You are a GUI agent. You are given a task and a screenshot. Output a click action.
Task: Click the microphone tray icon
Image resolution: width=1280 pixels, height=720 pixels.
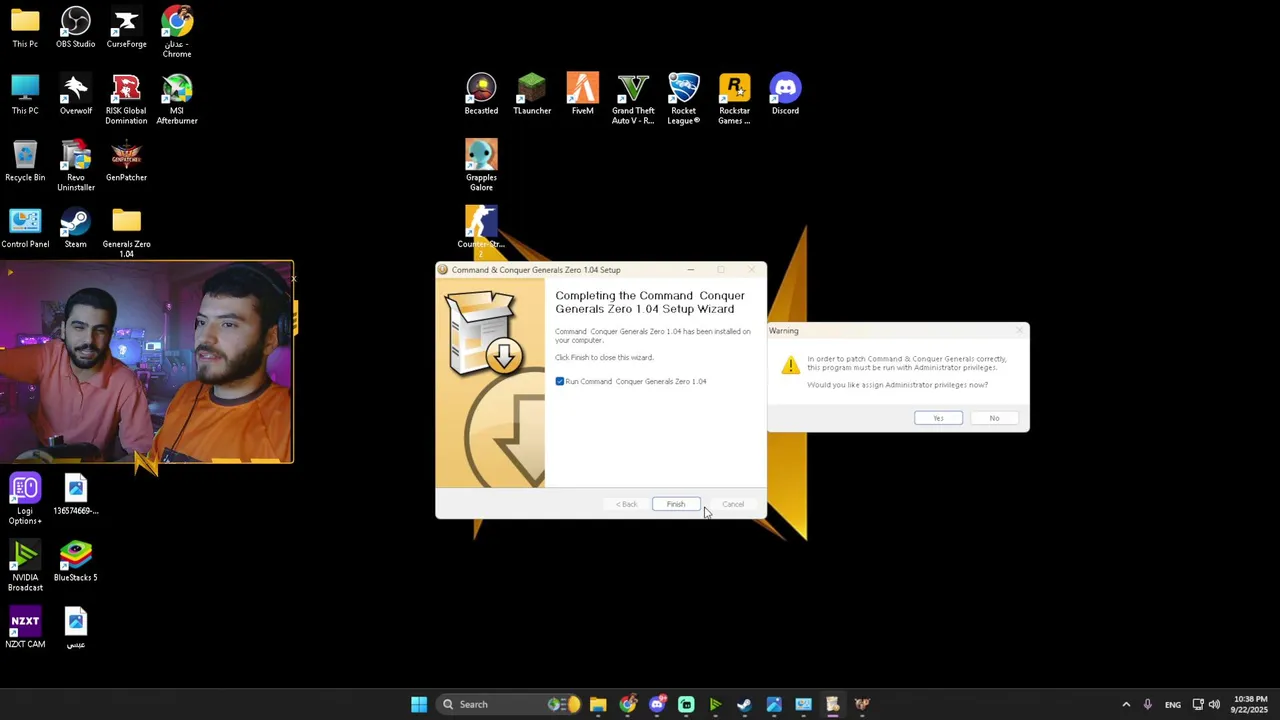point(1147,704)
